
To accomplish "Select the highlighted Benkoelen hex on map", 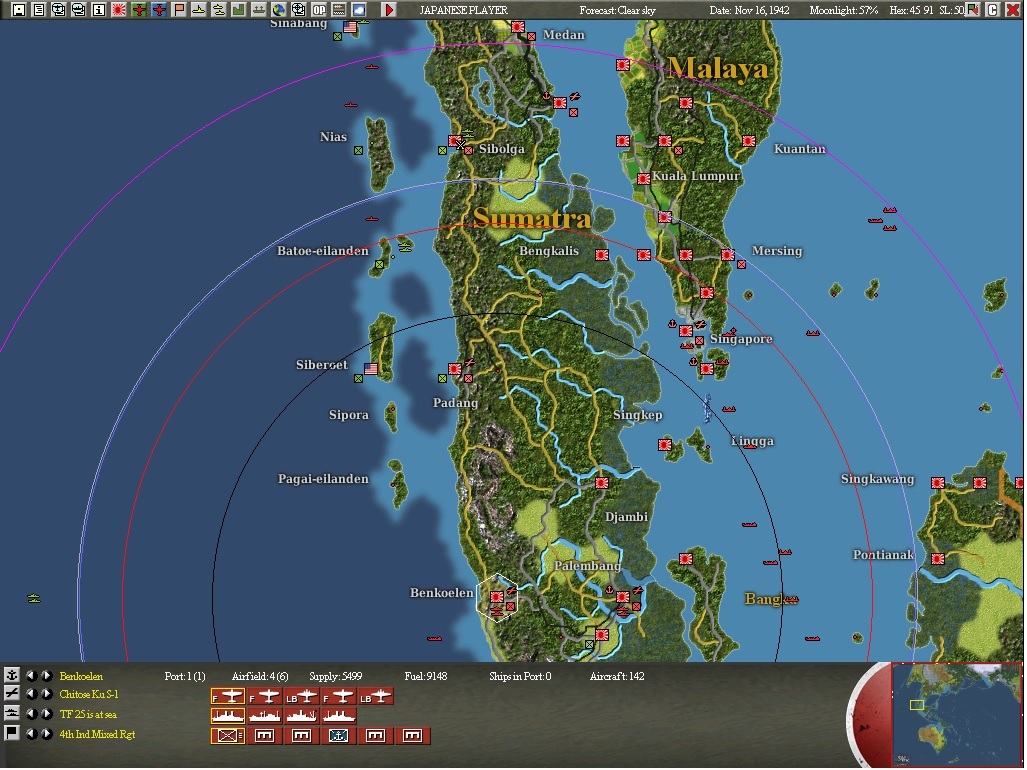I will coord(497,597).
